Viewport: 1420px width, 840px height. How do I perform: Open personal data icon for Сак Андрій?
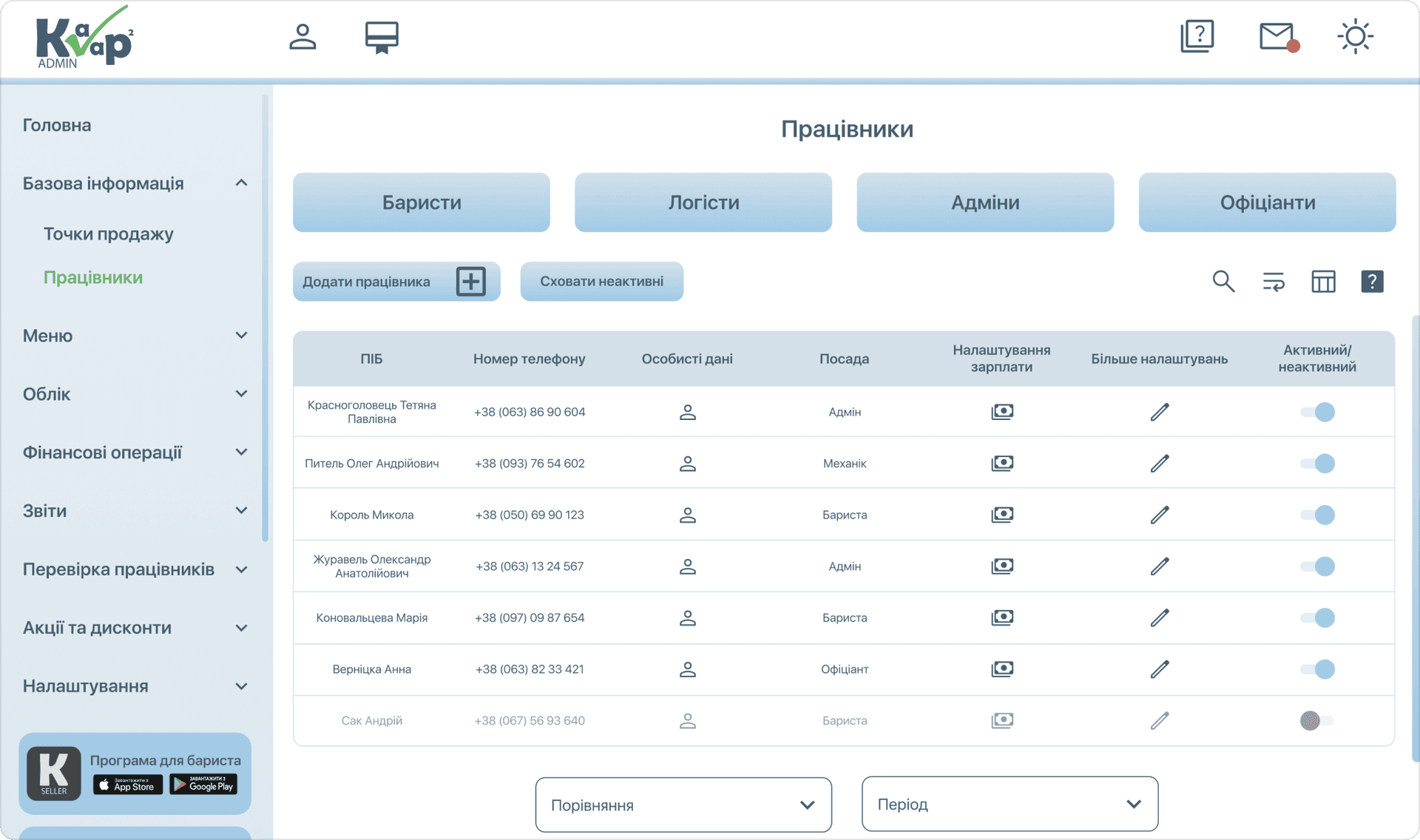687,720
